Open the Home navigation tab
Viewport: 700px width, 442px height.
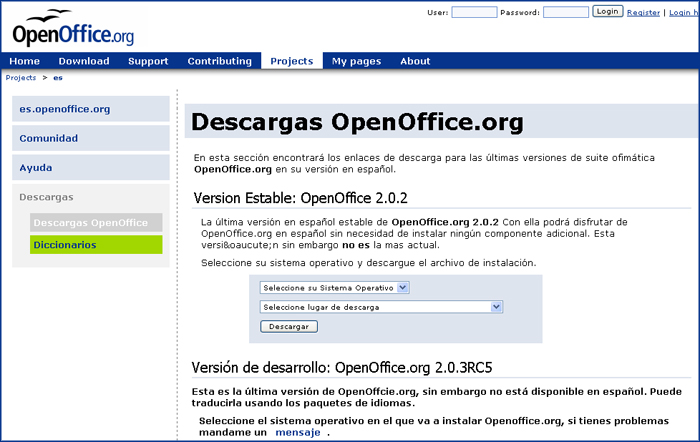[24, 61]
